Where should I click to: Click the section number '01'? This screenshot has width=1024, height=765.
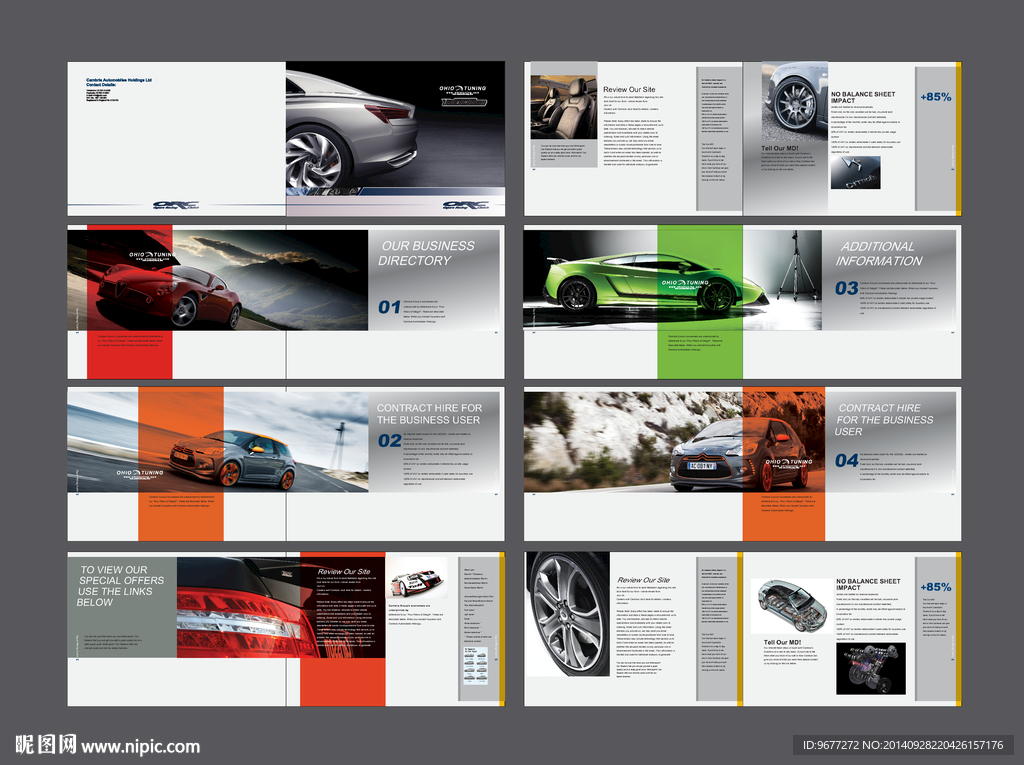(x=389, y=307)
